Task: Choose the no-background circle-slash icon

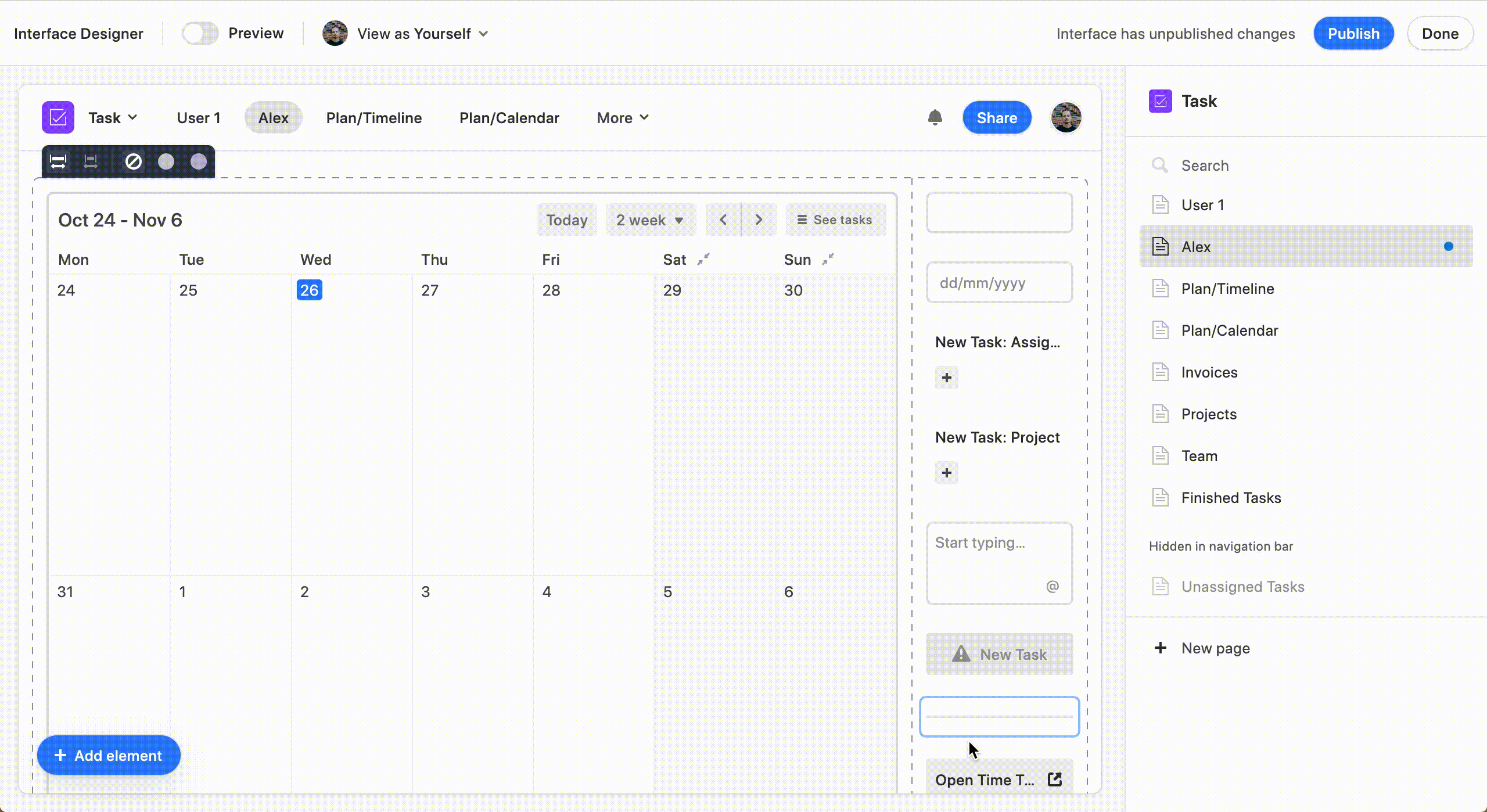Action: [x=134, y=161]
